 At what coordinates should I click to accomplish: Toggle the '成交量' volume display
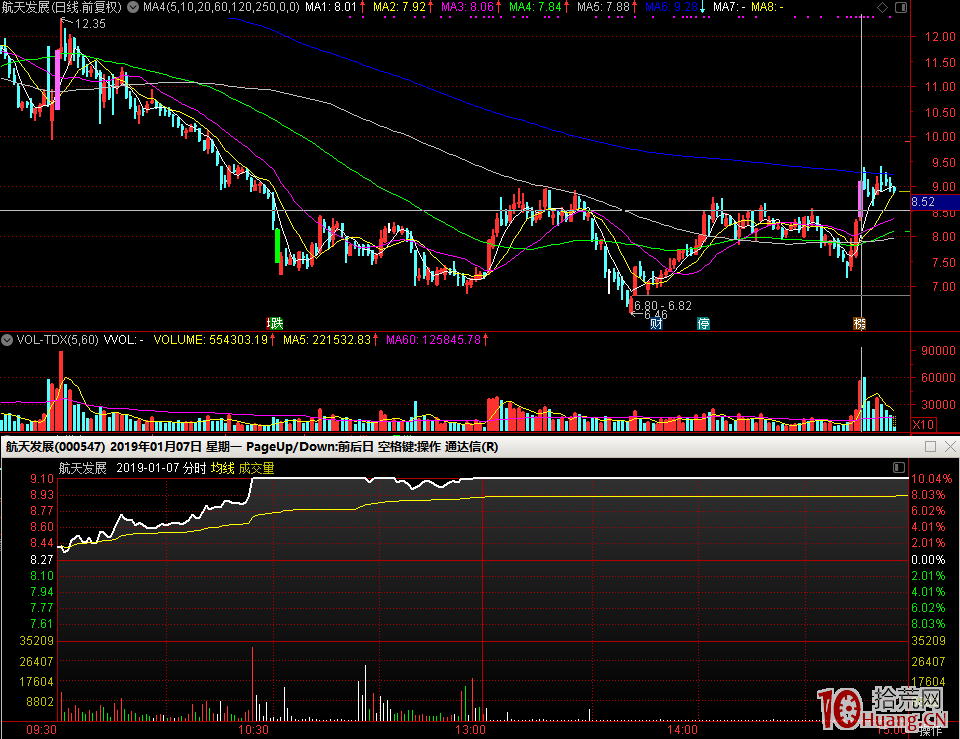[x=256, y=468]
